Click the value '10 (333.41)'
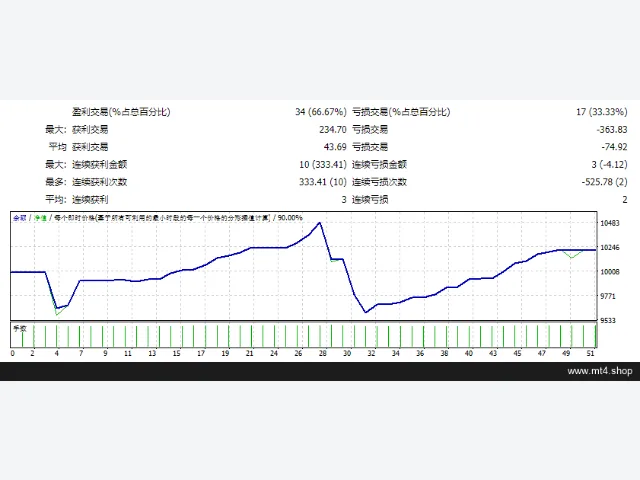The width and height of the screenshot is (640, 480). coord(322,164)
